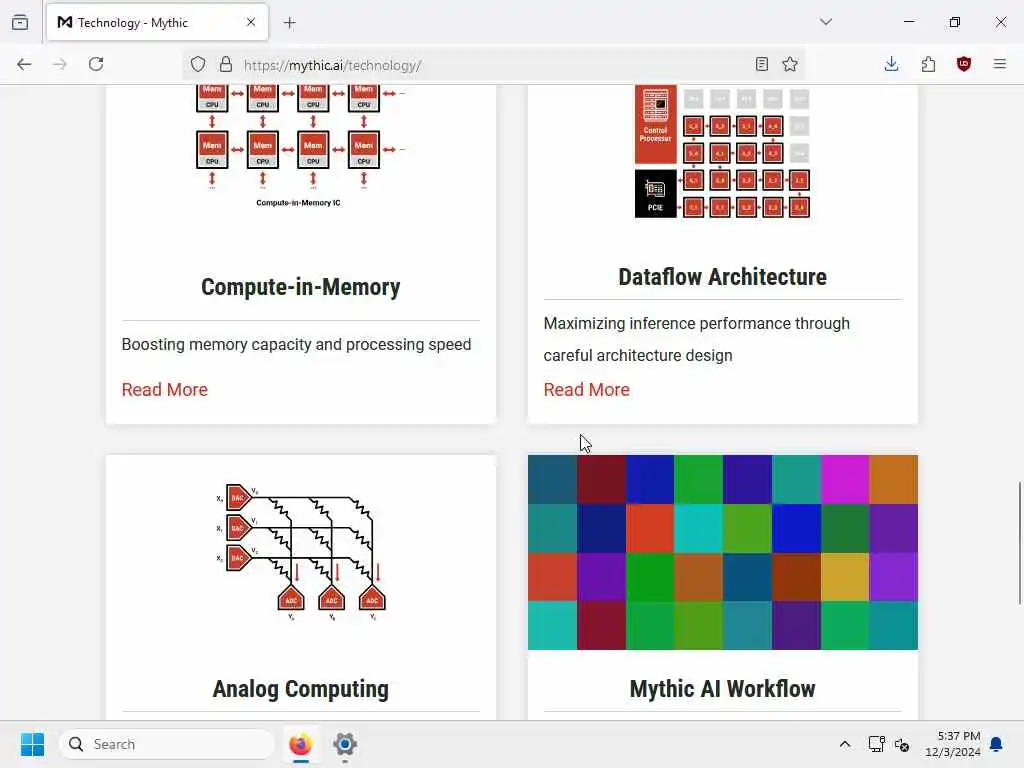The width and height of the screenshot is (1024, 768).
Task: Open the downloads panel
Action: point(891,64)
